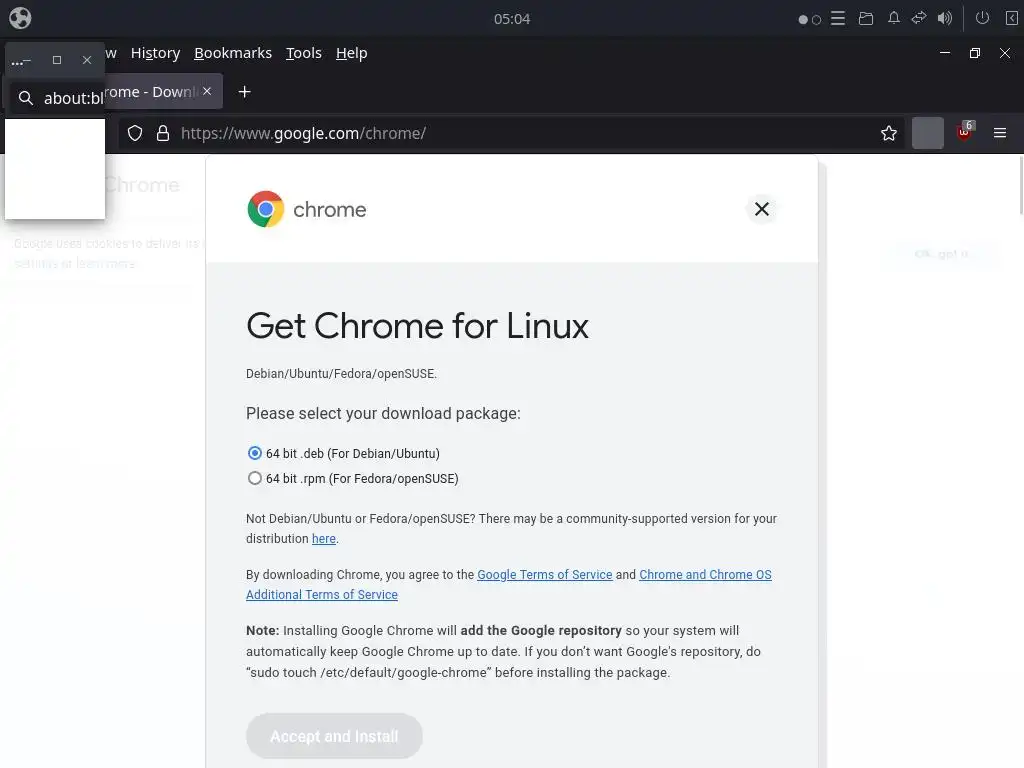Show tracking protection shield info

point(135,133)
